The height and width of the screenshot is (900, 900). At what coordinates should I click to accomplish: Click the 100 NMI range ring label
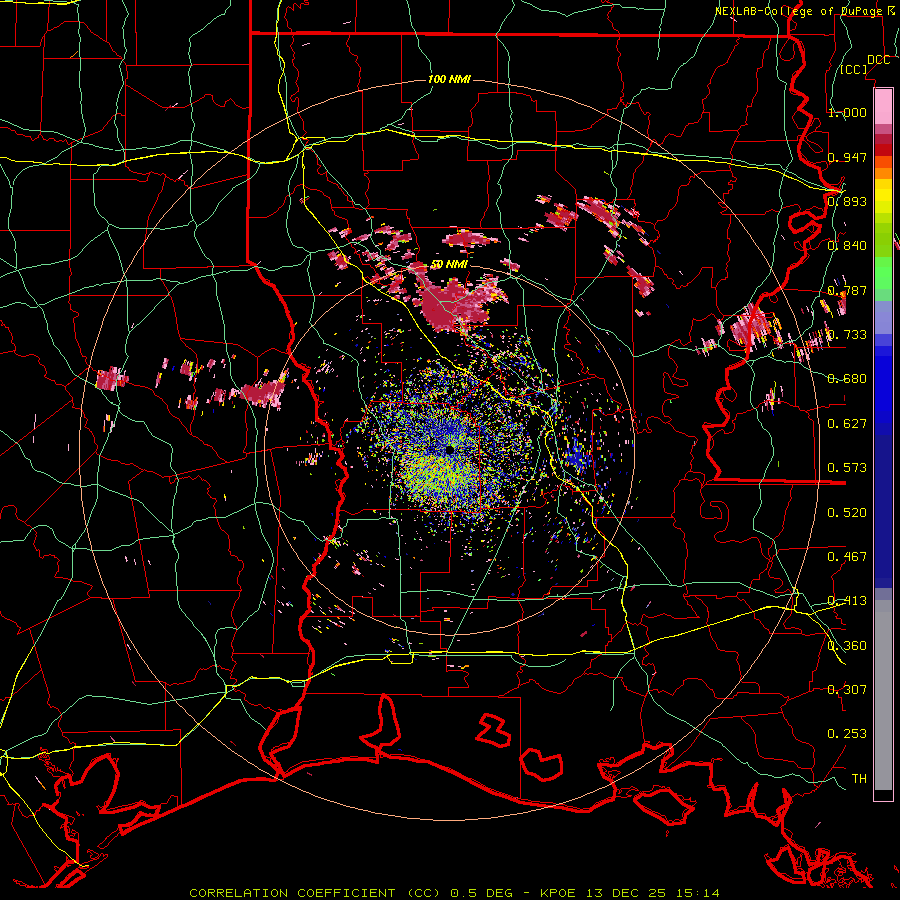pos(449,79)
